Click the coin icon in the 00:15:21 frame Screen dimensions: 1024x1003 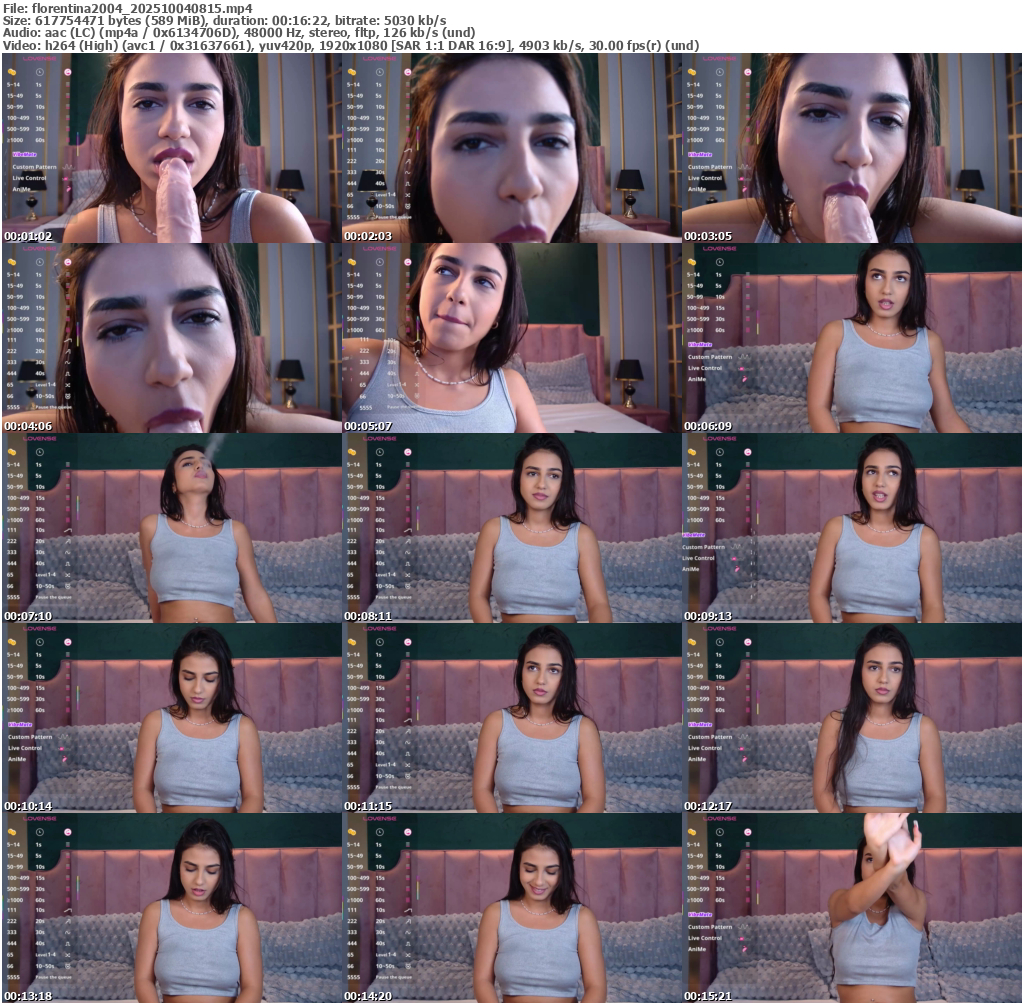pyautogui.click(x=691, y=832)
